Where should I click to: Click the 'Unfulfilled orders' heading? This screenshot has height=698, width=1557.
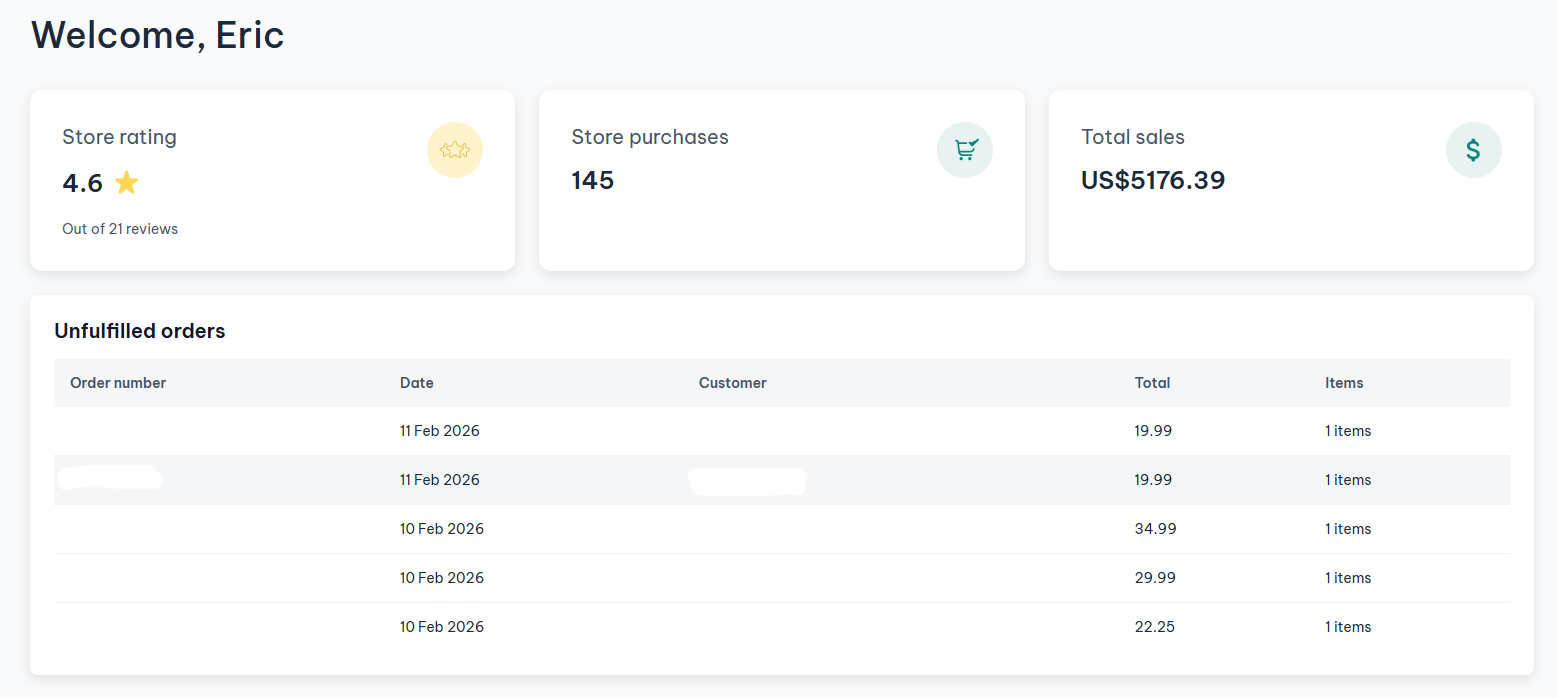[140, 331]
